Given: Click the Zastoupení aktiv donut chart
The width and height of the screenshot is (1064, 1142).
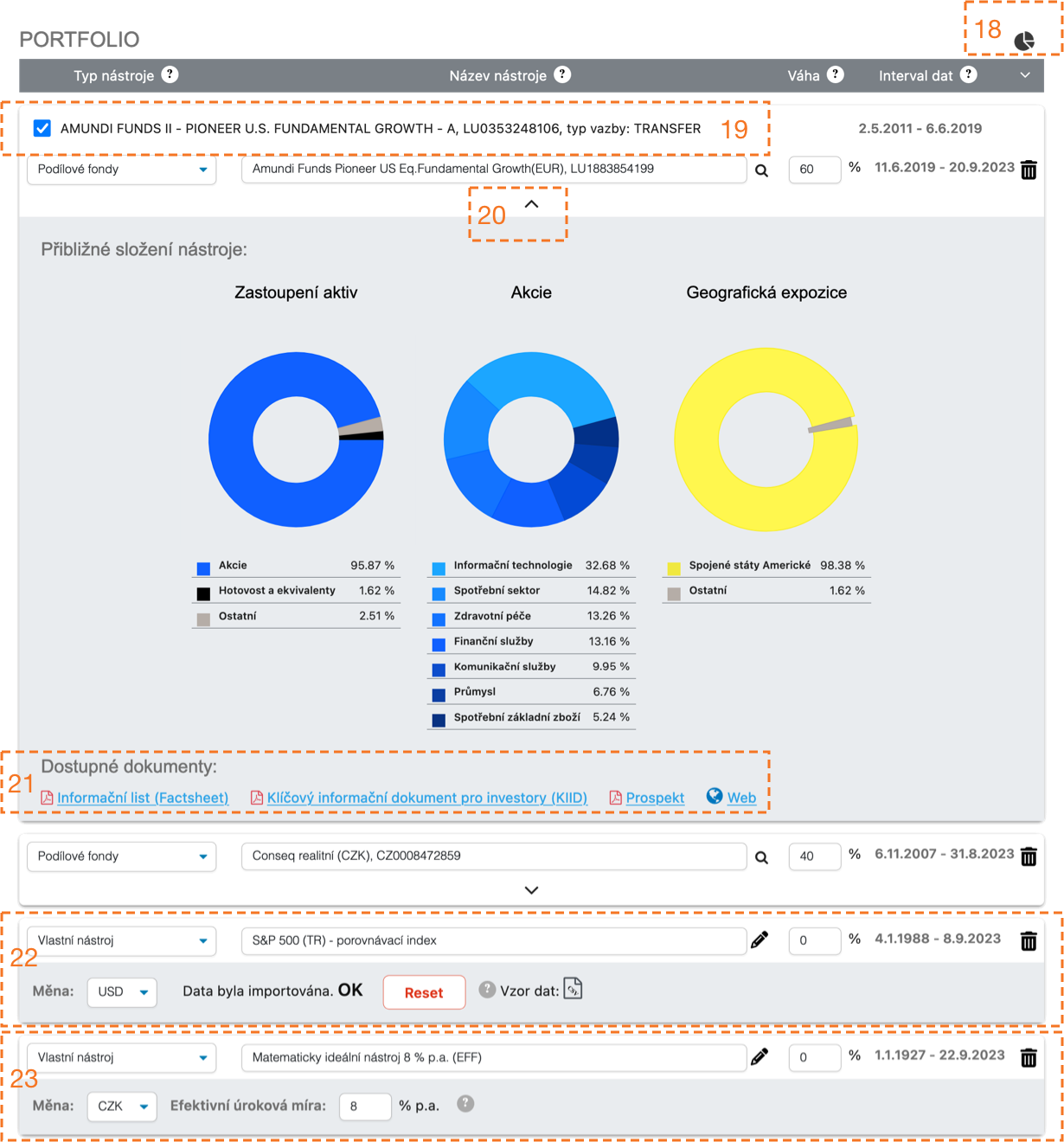Looking at the screenshot, I should pos(296,439).
